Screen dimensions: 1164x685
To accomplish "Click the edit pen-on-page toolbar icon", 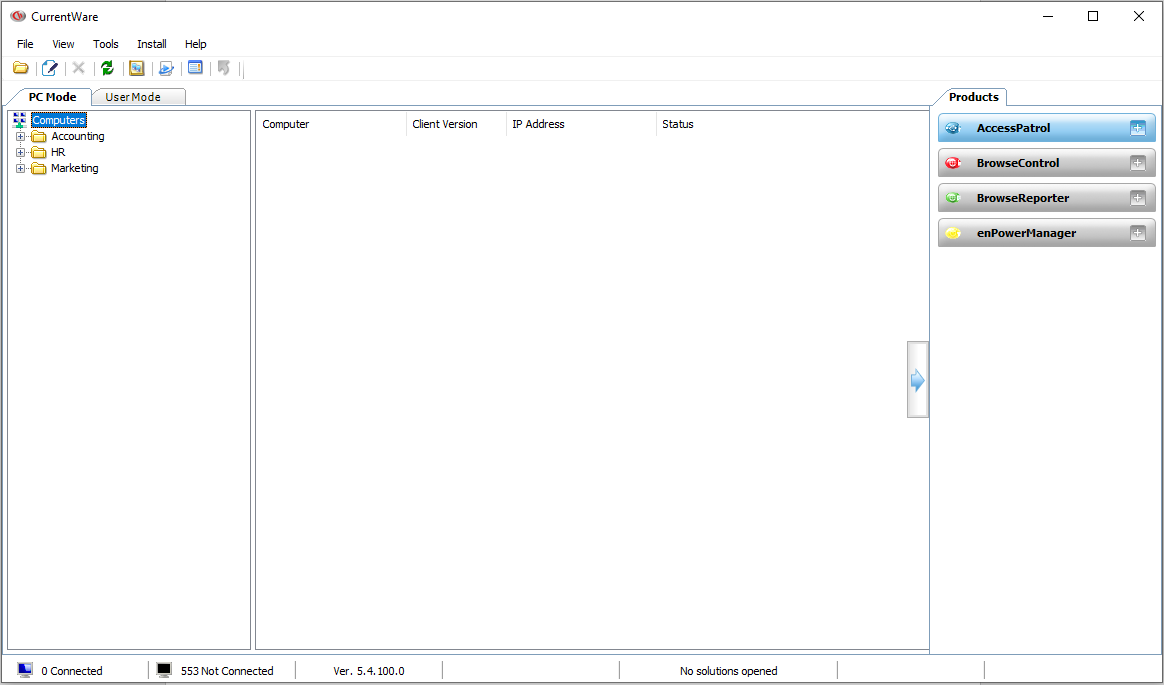I will pyautogui.click(x=50, y=68).
